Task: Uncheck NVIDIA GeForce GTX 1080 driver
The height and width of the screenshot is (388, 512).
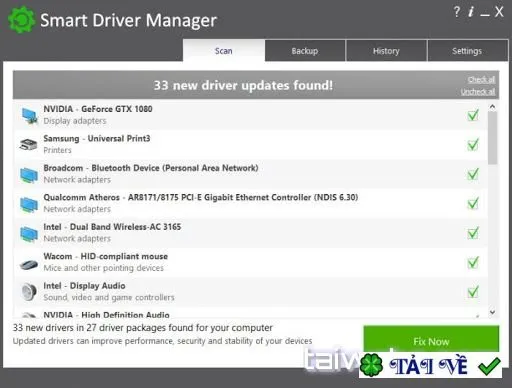Action: (x=473, y=115)
